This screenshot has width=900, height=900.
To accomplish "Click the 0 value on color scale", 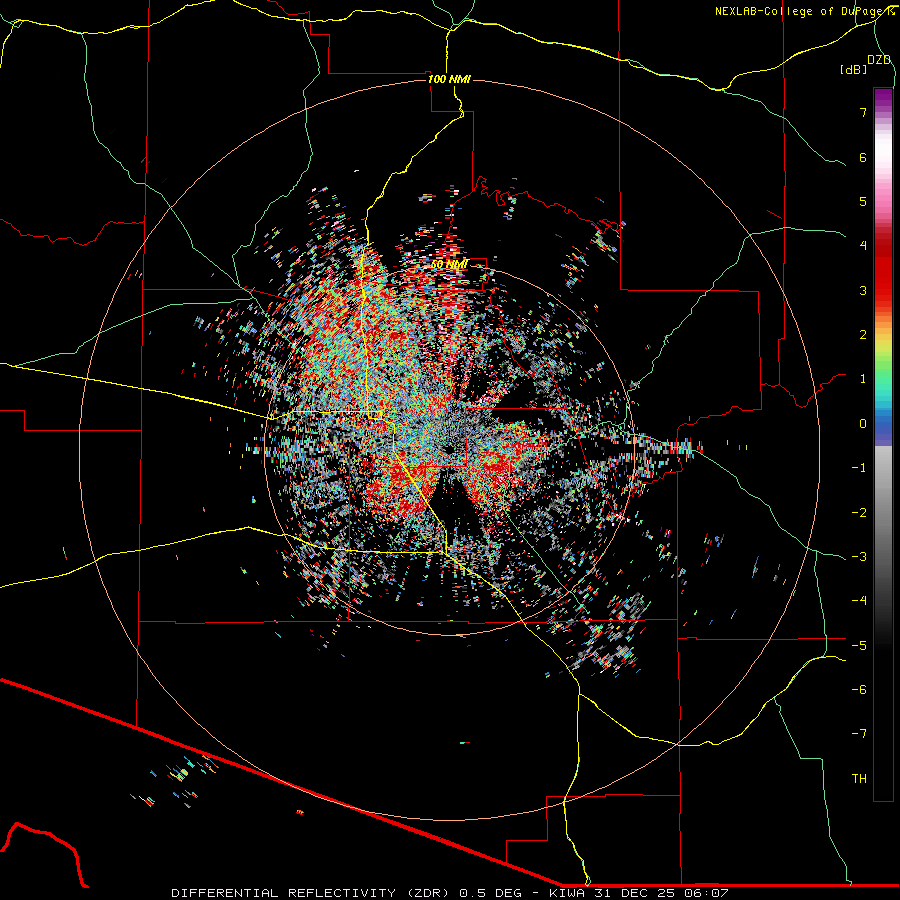I will (863, 424).
